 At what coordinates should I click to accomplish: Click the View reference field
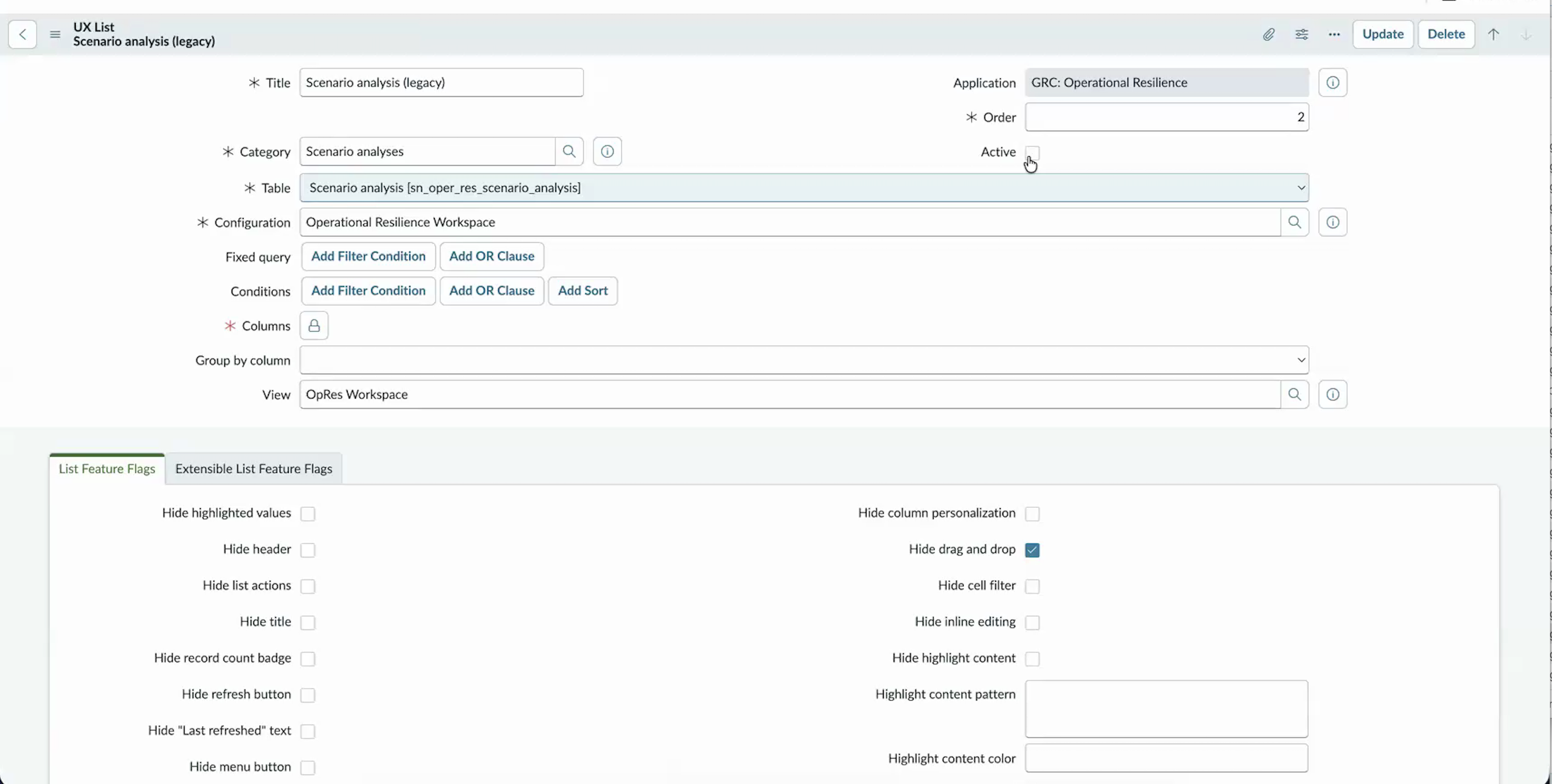pos(790,395)
